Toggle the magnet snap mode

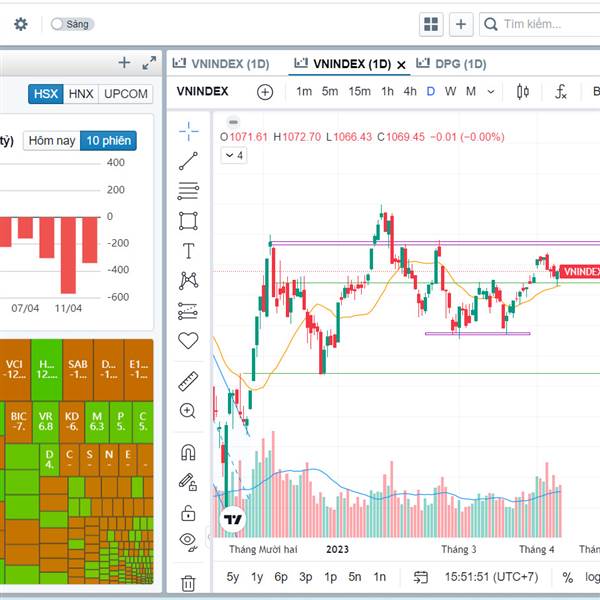point(188,452)
